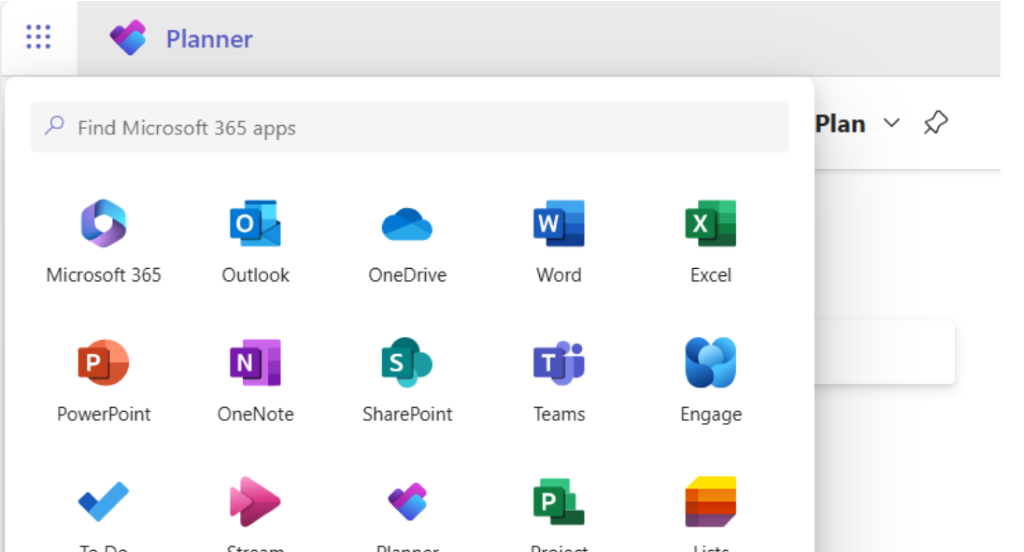Screen dimensions: 1024x552
Task: Click the Teams label text
Action: point(559,414)
